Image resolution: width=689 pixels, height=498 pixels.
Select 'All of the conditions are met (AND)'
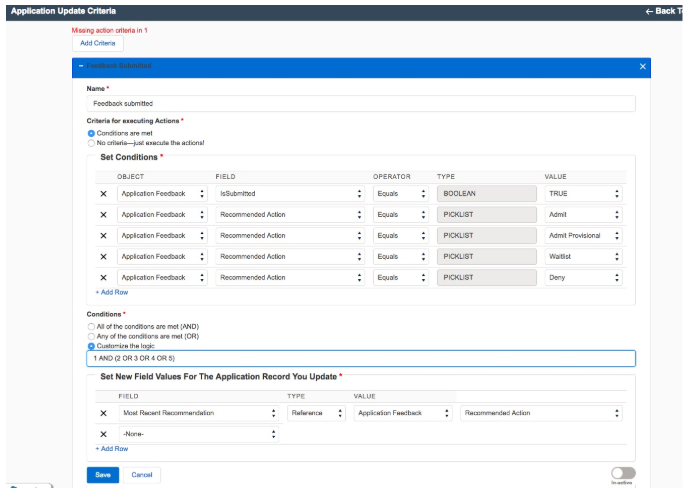(91, 327)
